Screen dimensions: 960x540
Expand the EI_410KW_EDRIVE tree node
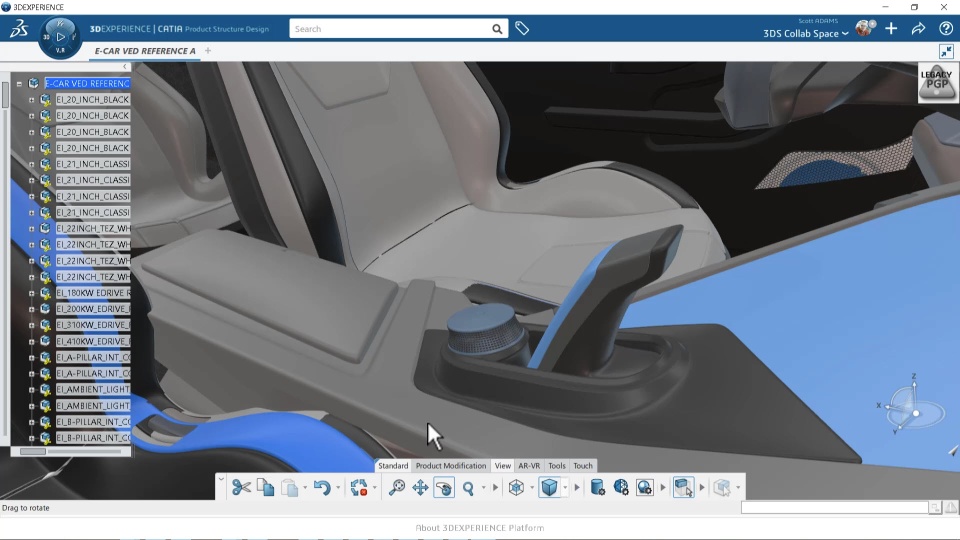31,342
